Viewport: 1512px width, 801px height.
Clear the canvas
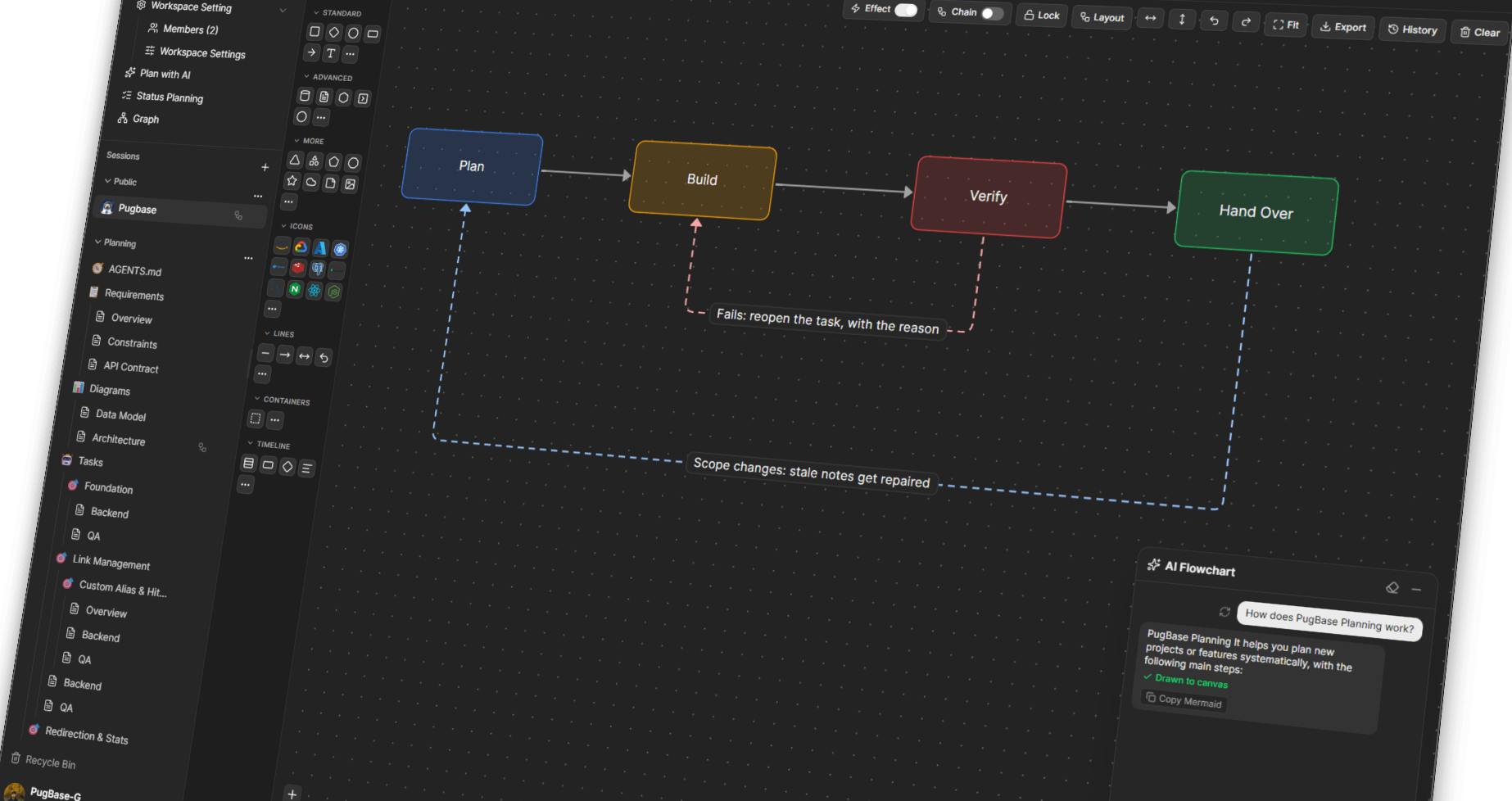pos(1480,33)
